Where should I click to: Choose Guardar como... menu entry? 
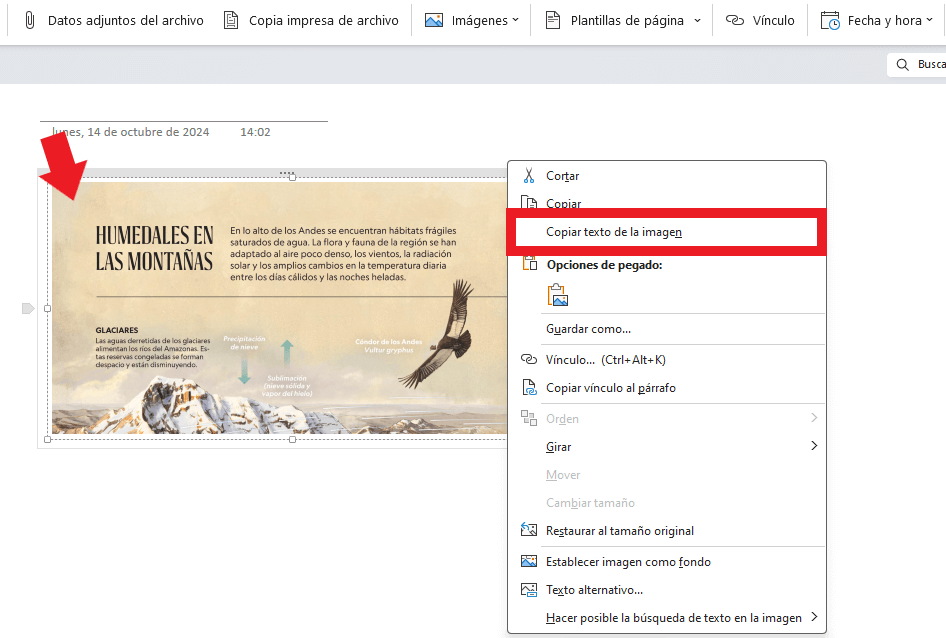[x=667, y=329]
